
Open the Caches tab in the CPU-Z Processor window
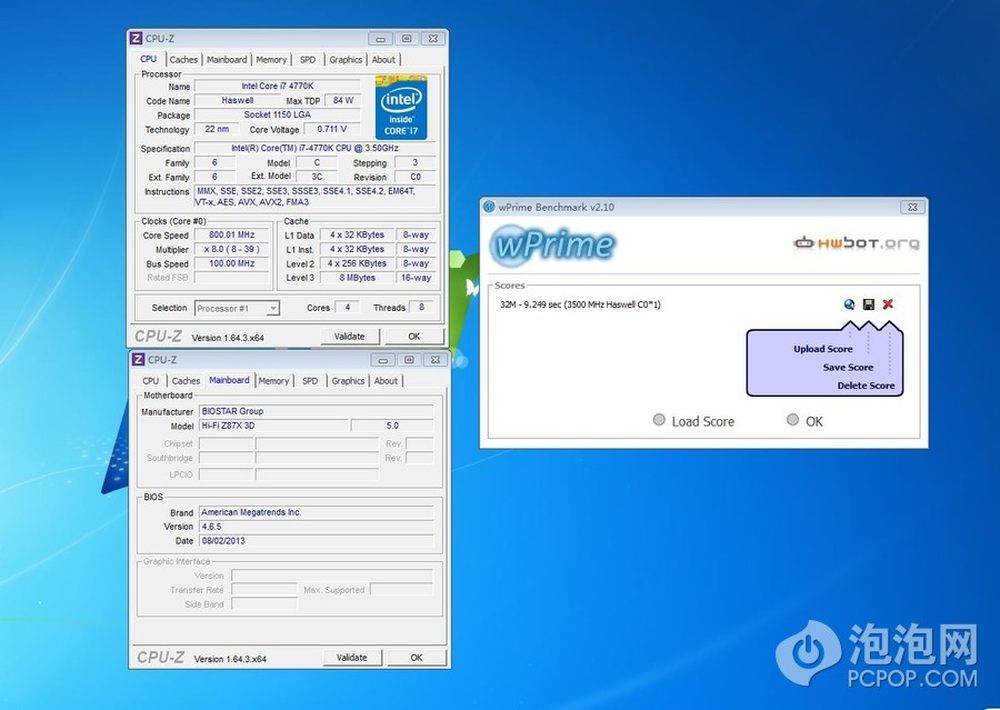point(183,59)
